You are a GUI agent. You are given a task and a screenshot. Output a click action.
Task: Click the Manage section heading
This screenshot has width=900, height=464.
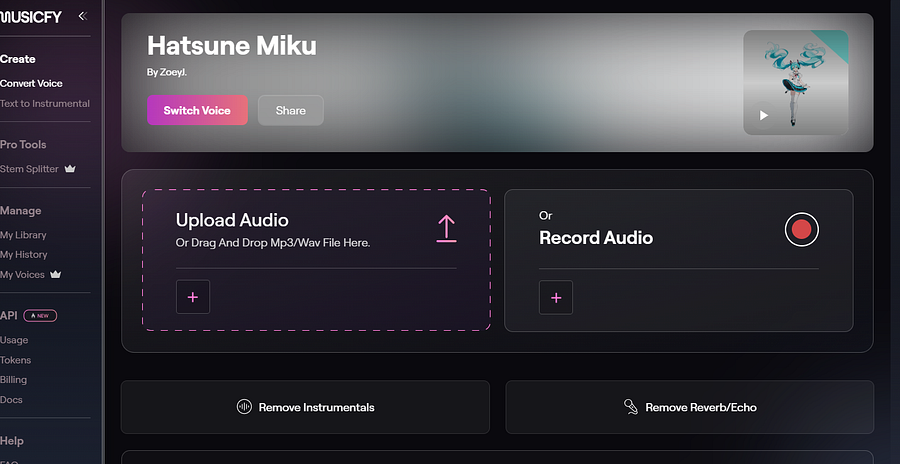click(x=21, y=211)
